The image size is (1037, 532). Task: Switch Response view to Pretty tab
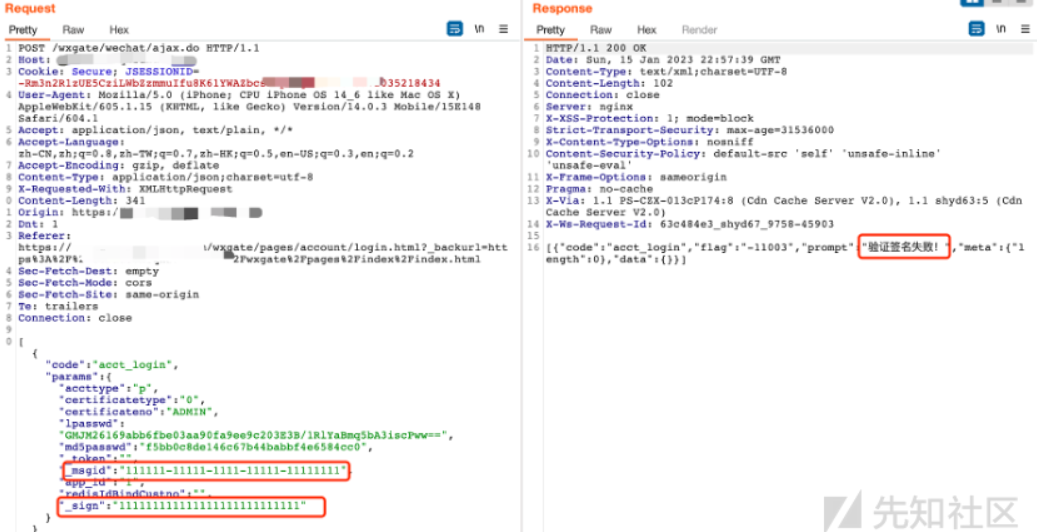pos(551,30)
